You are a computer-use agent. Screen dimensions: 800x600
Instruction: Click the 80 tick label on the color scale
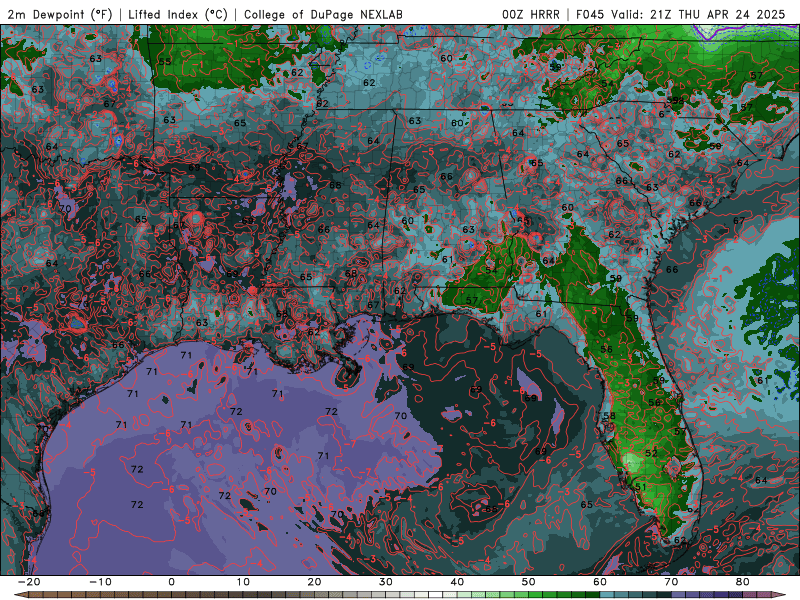pos(743,582)
